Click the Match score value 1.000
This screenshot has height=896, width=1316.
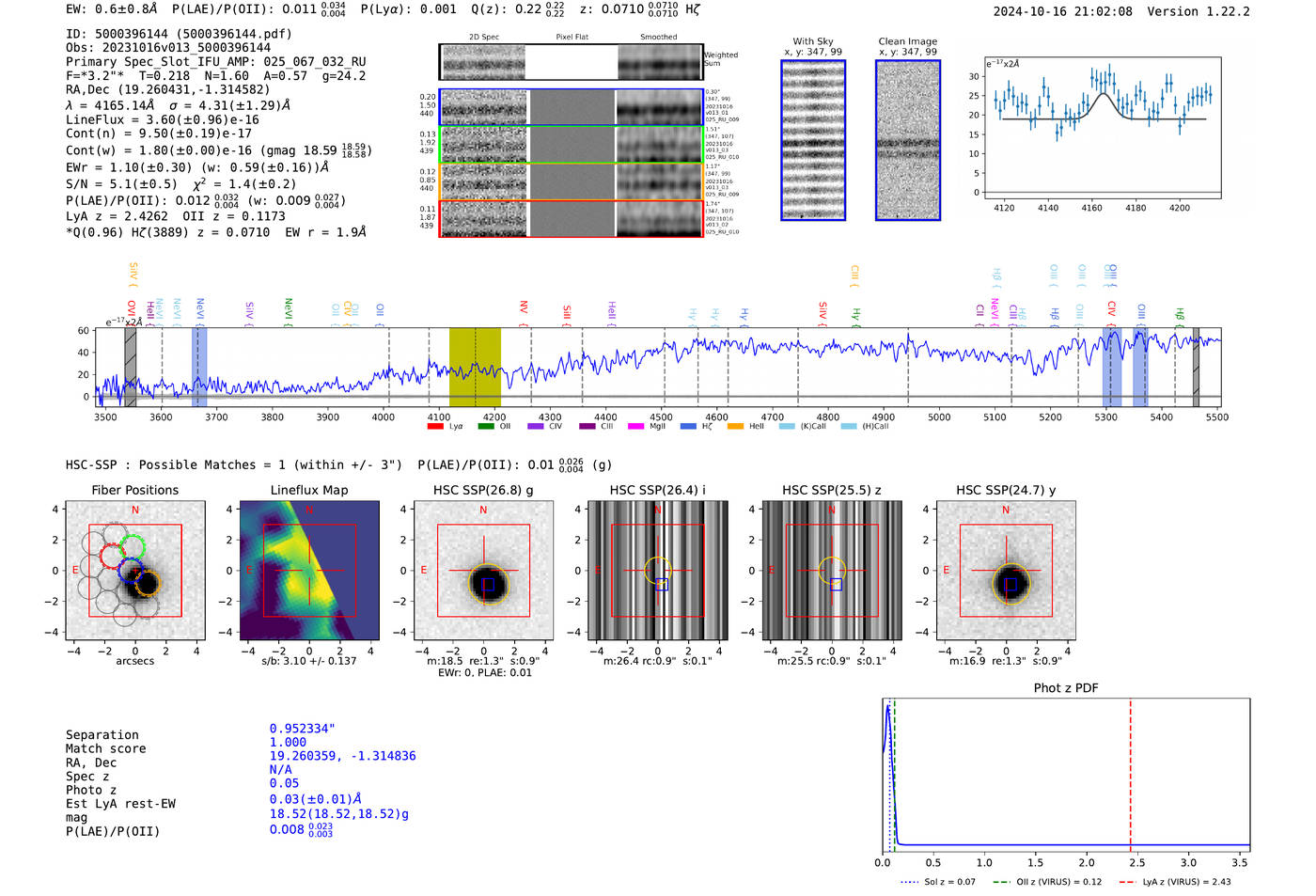pos(288,742)
